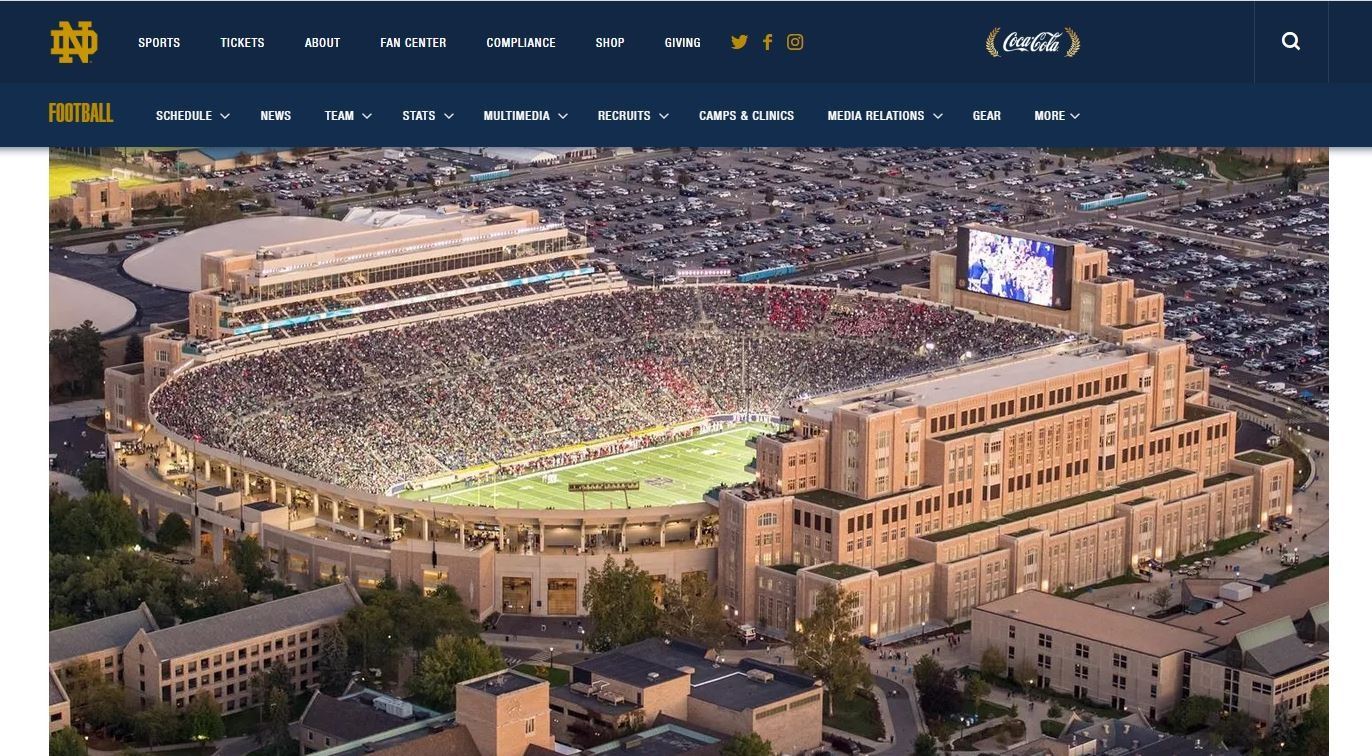The image size is (1372, 756).
Task: Expand the More menu
Action: (1057, 116)
